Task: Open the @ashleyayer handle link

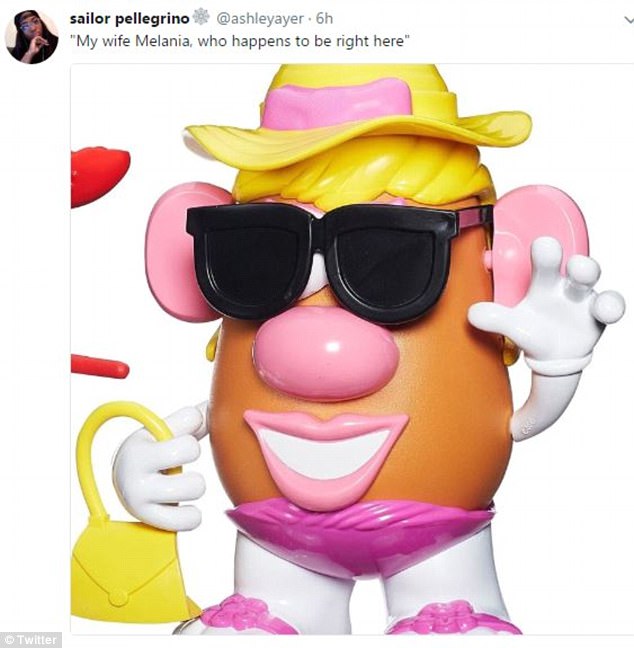Action: tap(260, 19)
